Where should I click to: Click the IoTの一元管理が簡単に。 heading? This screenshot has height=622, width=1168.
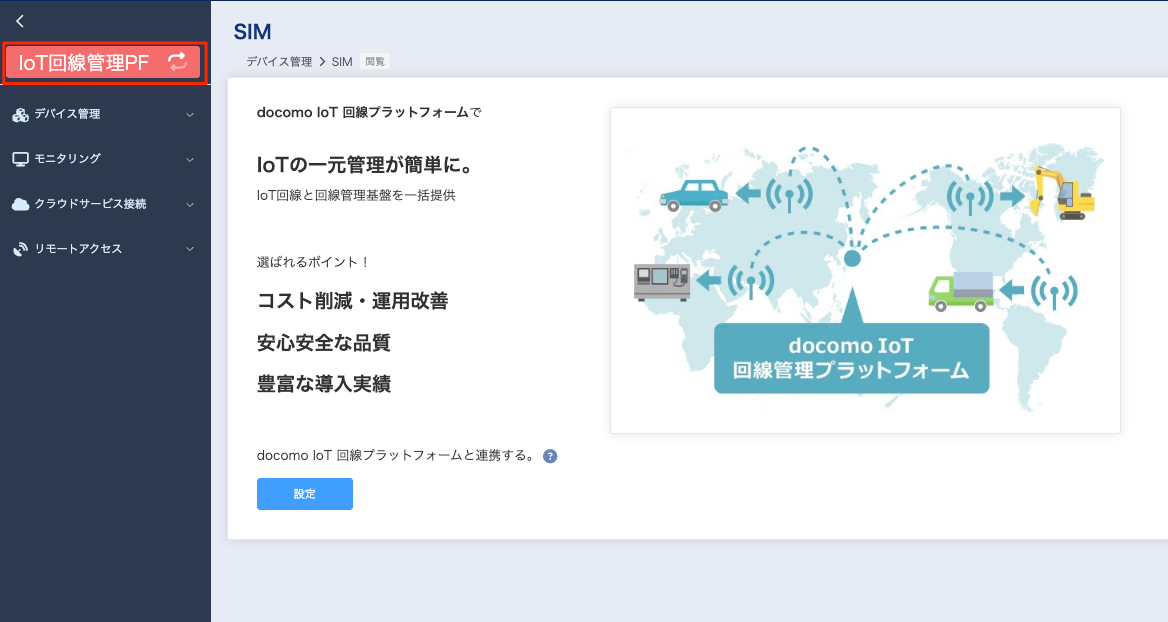pos(364,165)
